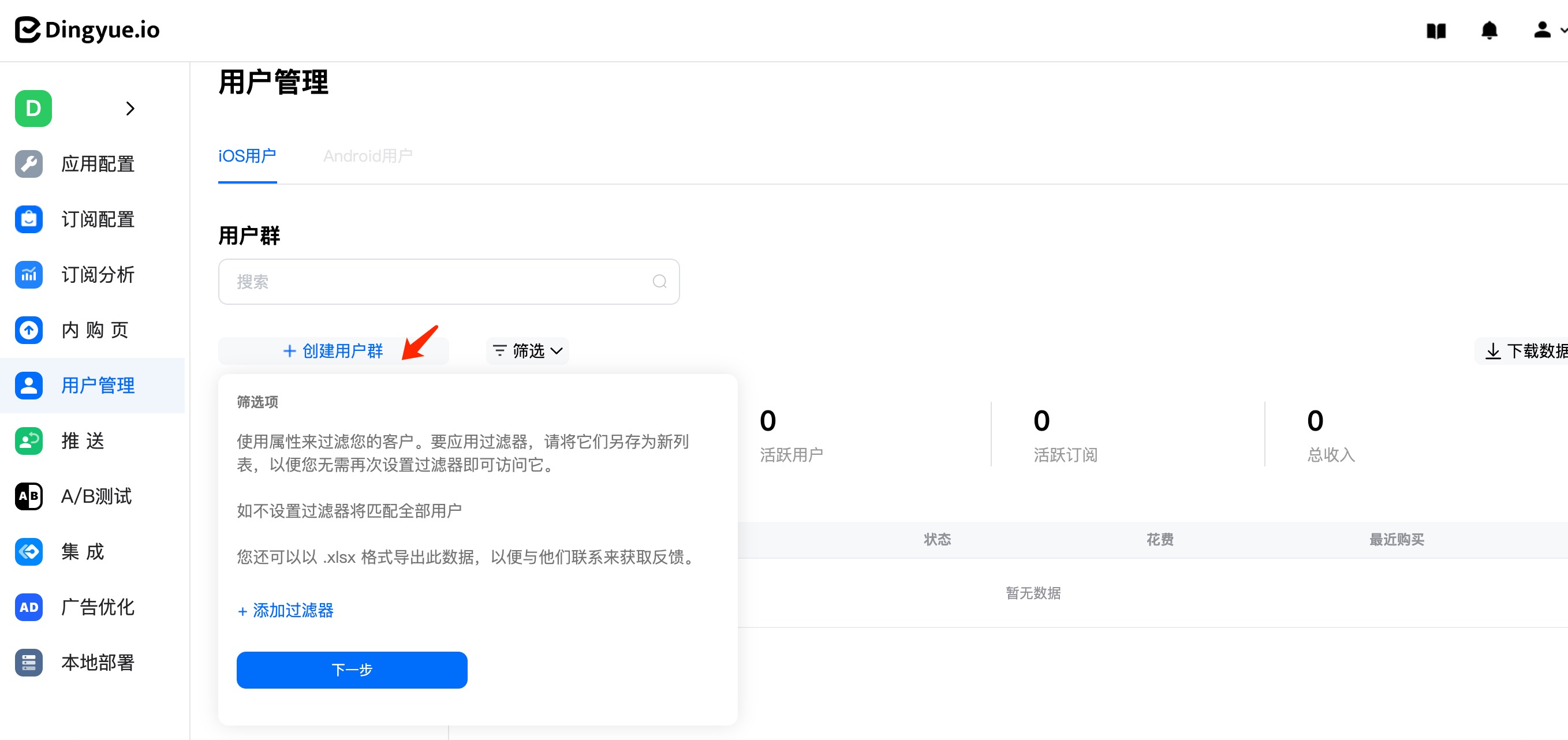Open the 推送 push section
Viewport: 1568px width, 740px height.
coord(83,440)
